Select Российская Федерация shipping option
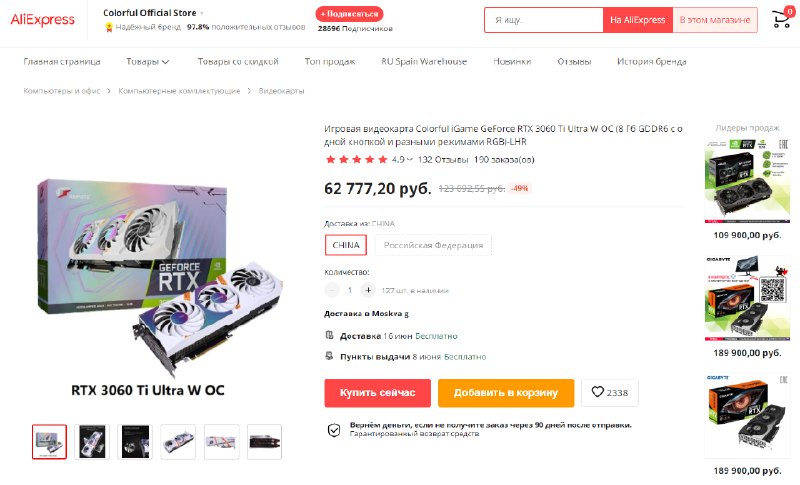This screenshot has width=800, height=485. [433, 245]
